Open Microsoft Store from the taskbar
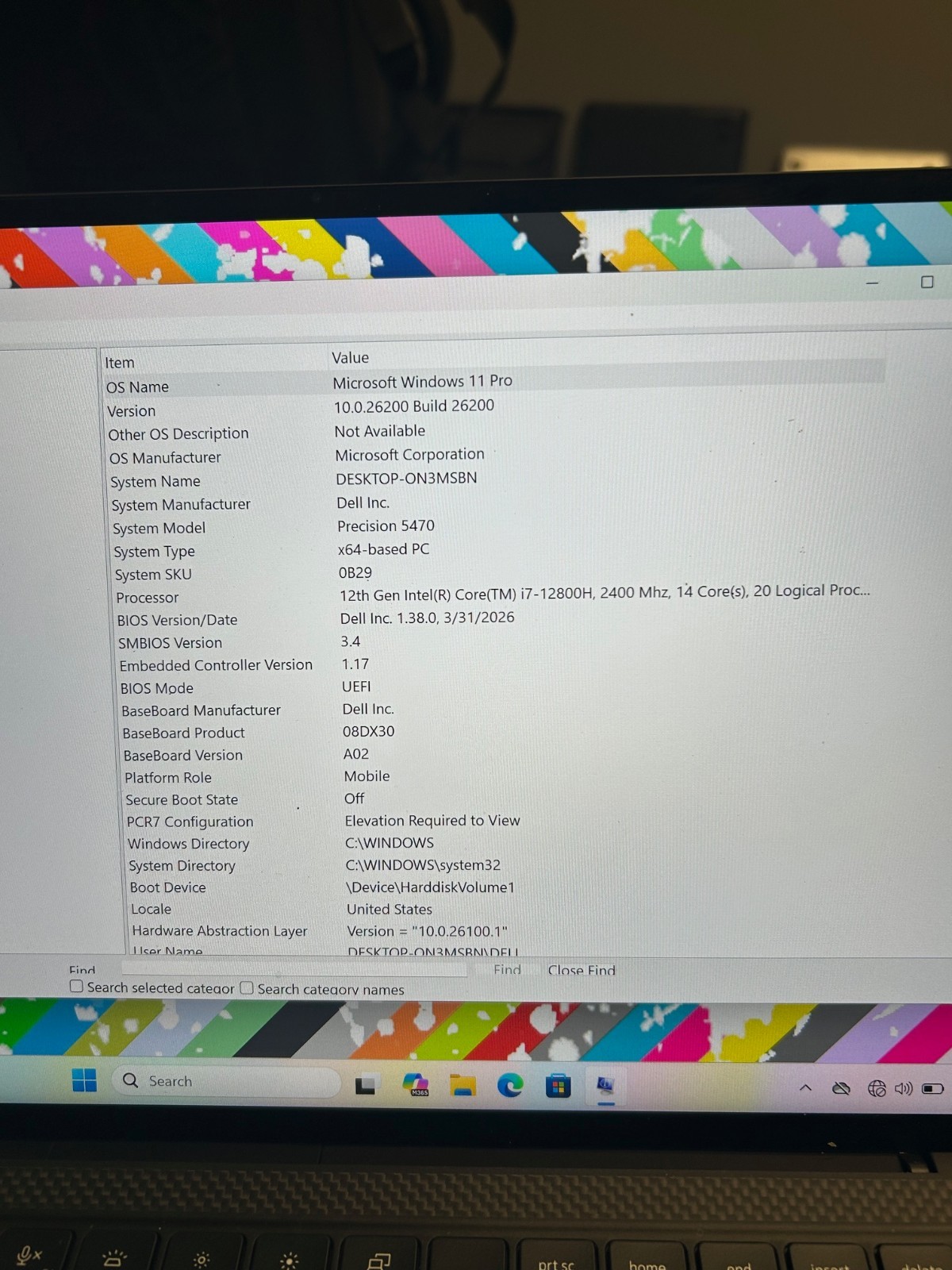 (558, 1086)
